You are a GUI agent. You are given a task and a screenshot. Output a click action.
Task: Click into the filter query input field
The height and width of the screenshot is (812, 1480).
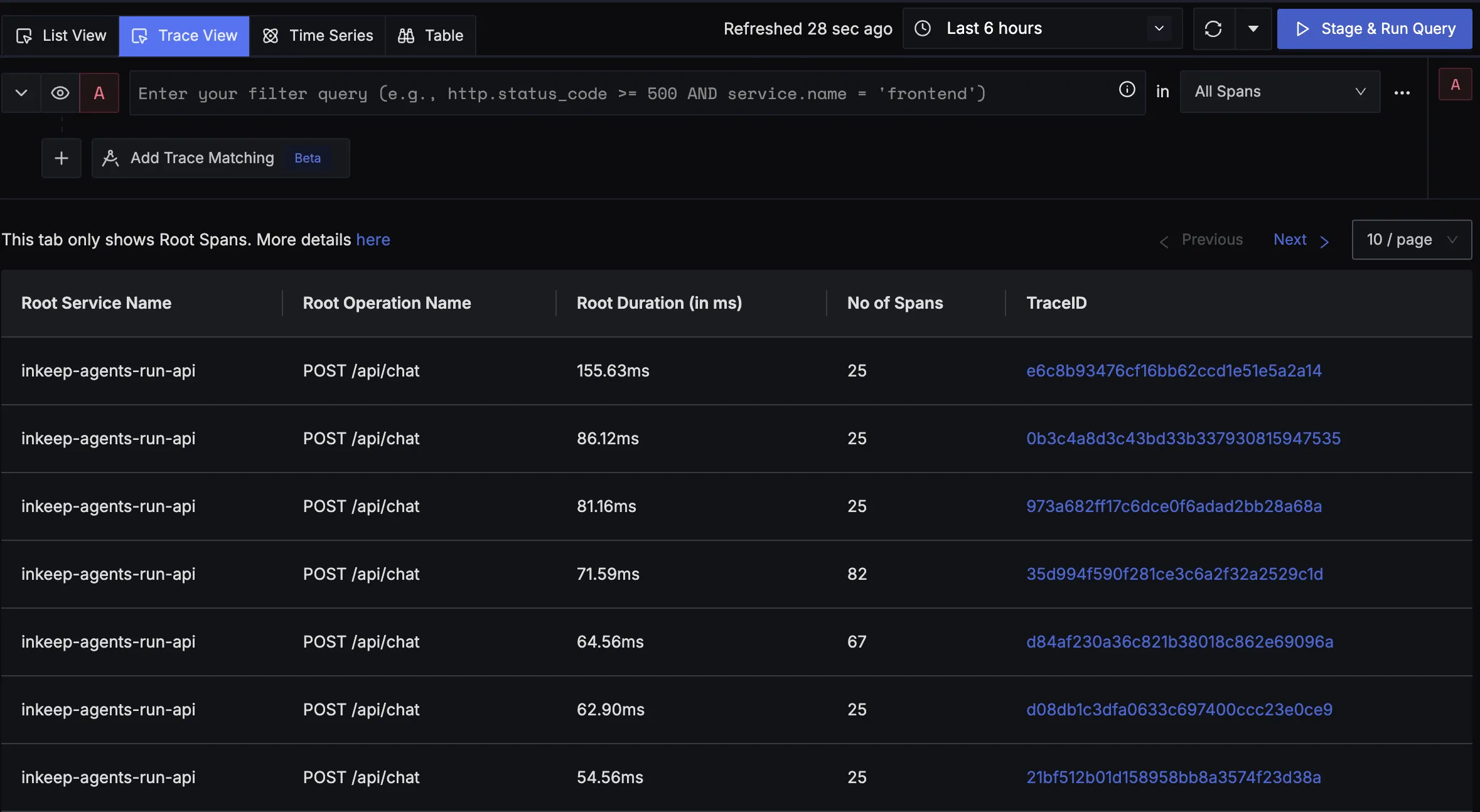pos(621,93)
